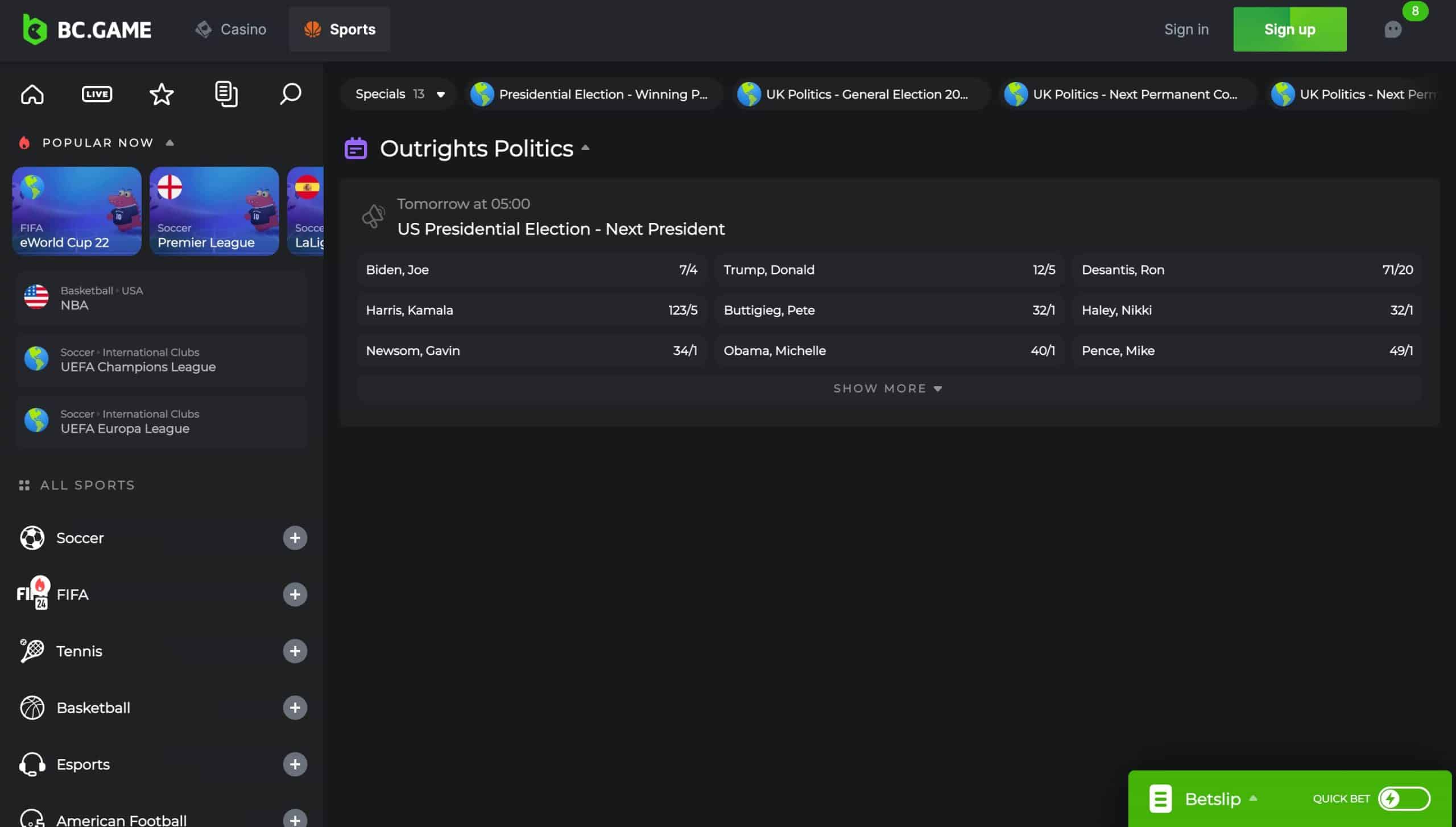Viewport: 1456px width, 827px height.
Task: Click the purple calendar icon by Outrights Politics
Action: tap(356, 148)
